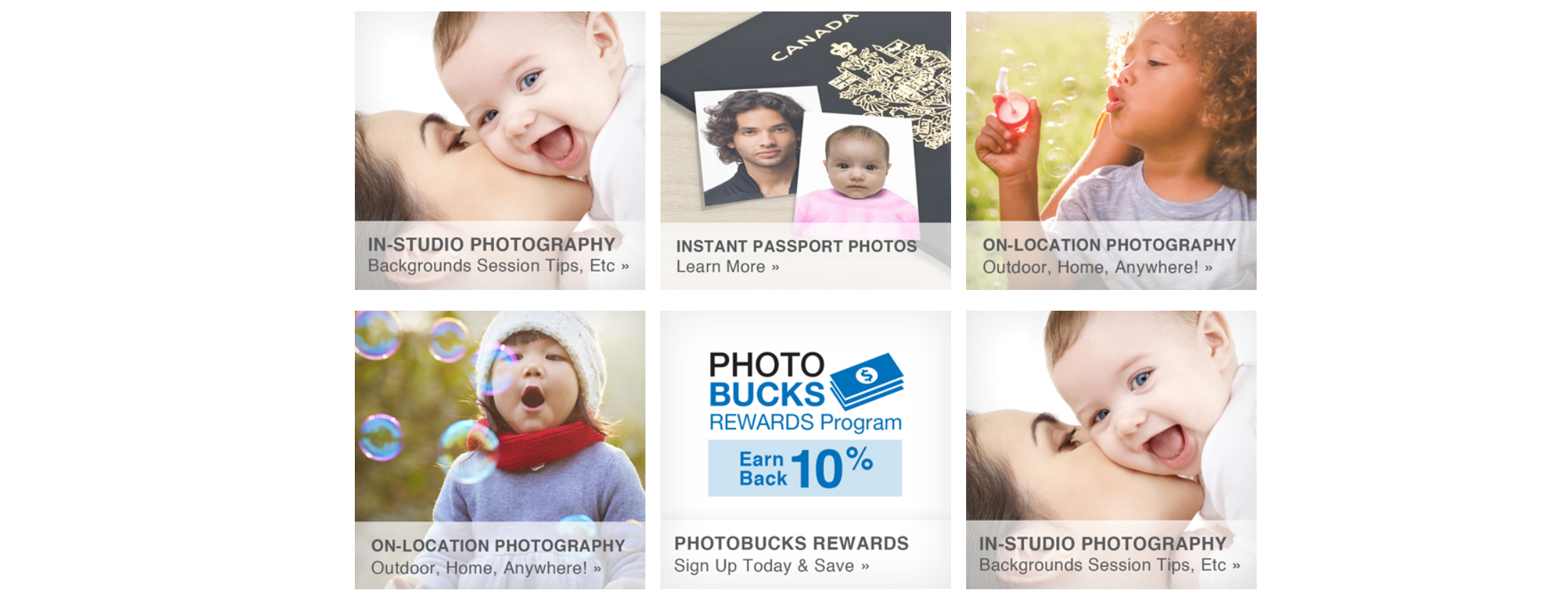
Task: Click Outdoor, Home, Anywhere! » below curly-haired girl
Action: (1097, 267)
